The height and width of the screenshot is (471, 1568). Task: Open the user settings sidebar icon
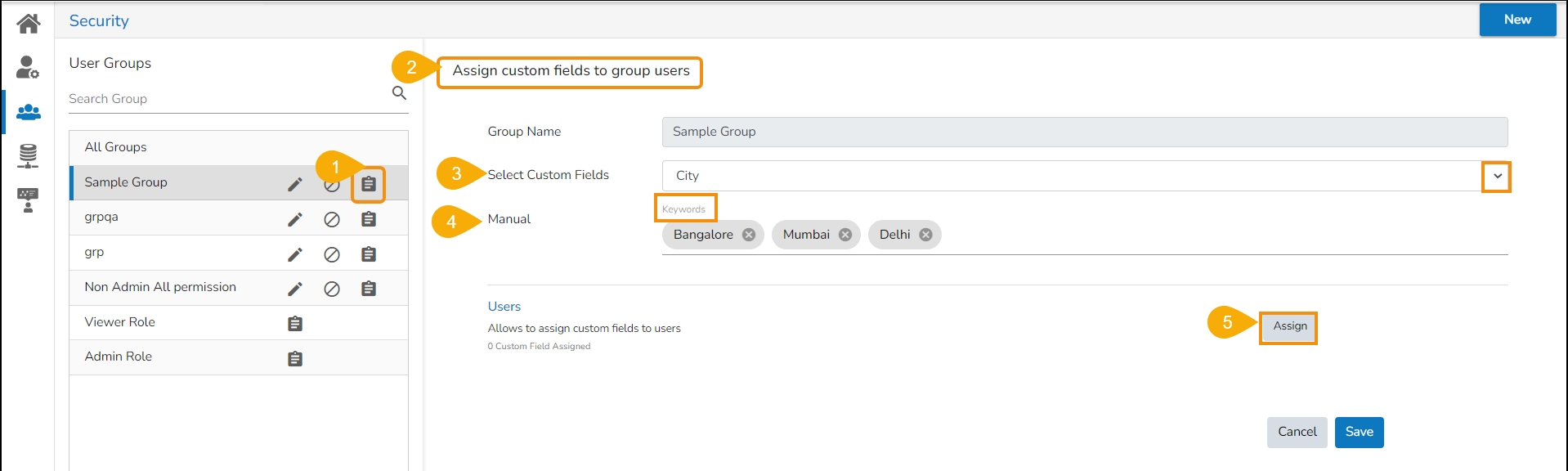[28, 67]
